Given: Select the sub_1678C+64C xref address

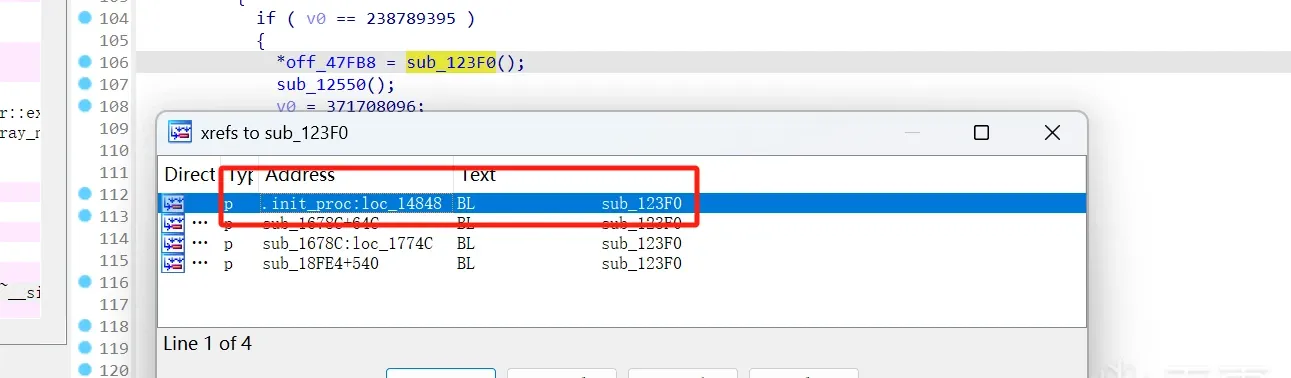Looking at the screenshot, I should click(322, 223).
